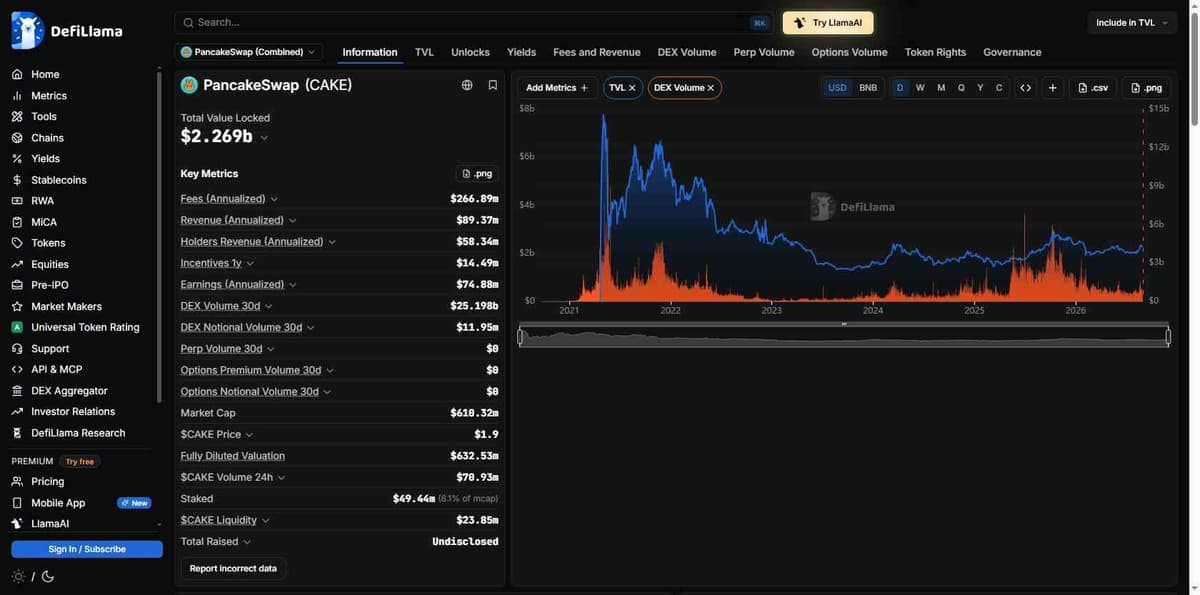The width and height of the screenshot is (1200, 595).
Task: Open DEX Aggregator sidebar item
Action: (x=69, y=391)
